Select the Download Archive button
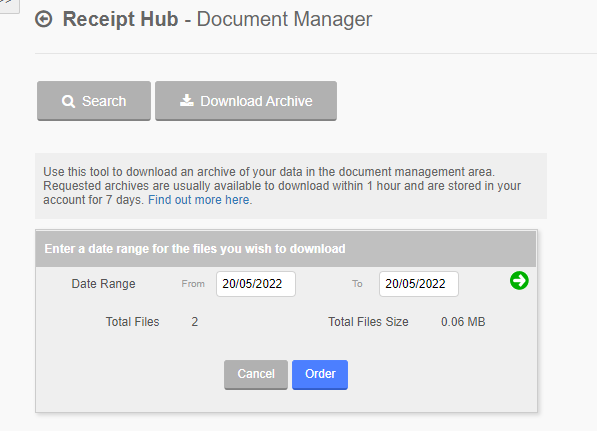 click(246, 101)
